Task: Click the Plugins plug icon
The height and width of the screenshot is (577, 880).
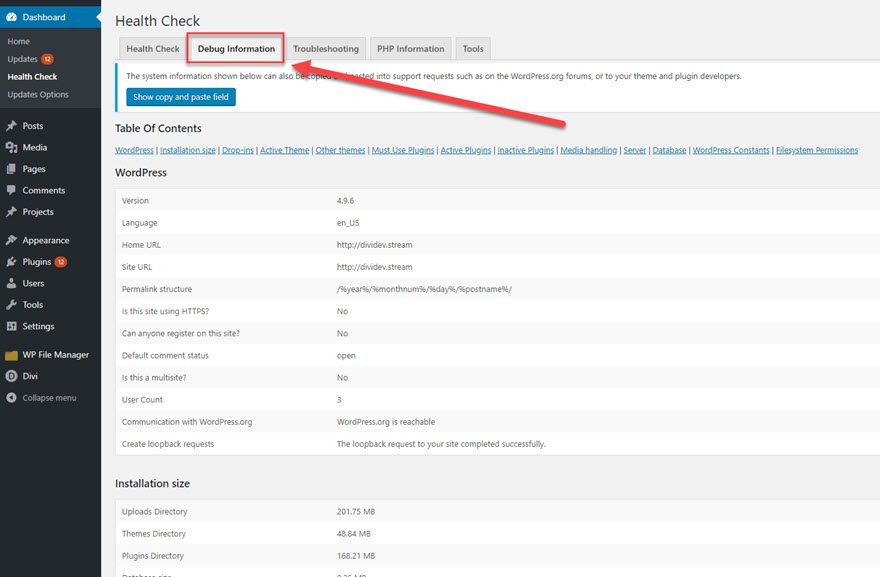Action: coord(12,260)
